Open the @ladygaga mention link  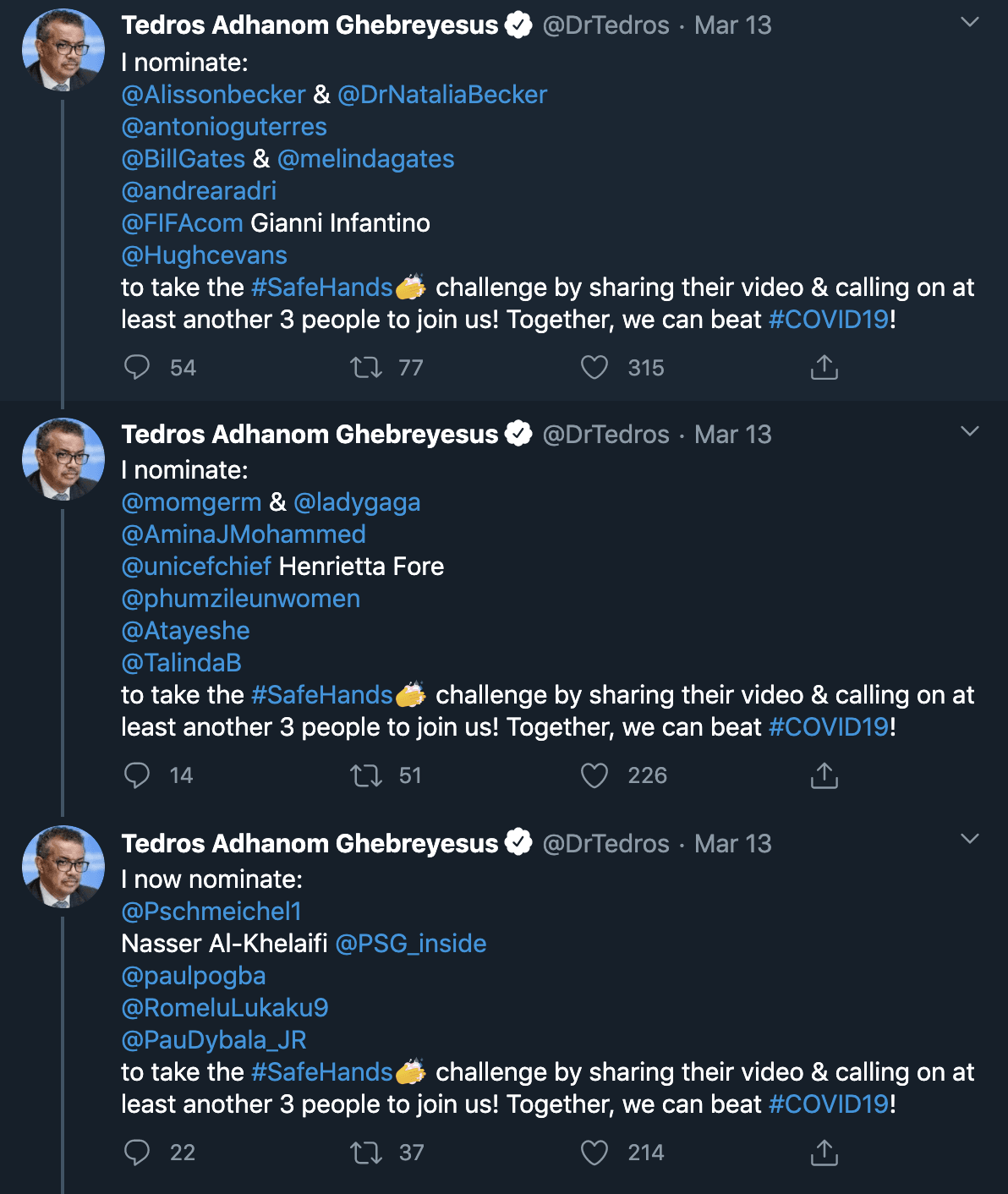(357, 502)
